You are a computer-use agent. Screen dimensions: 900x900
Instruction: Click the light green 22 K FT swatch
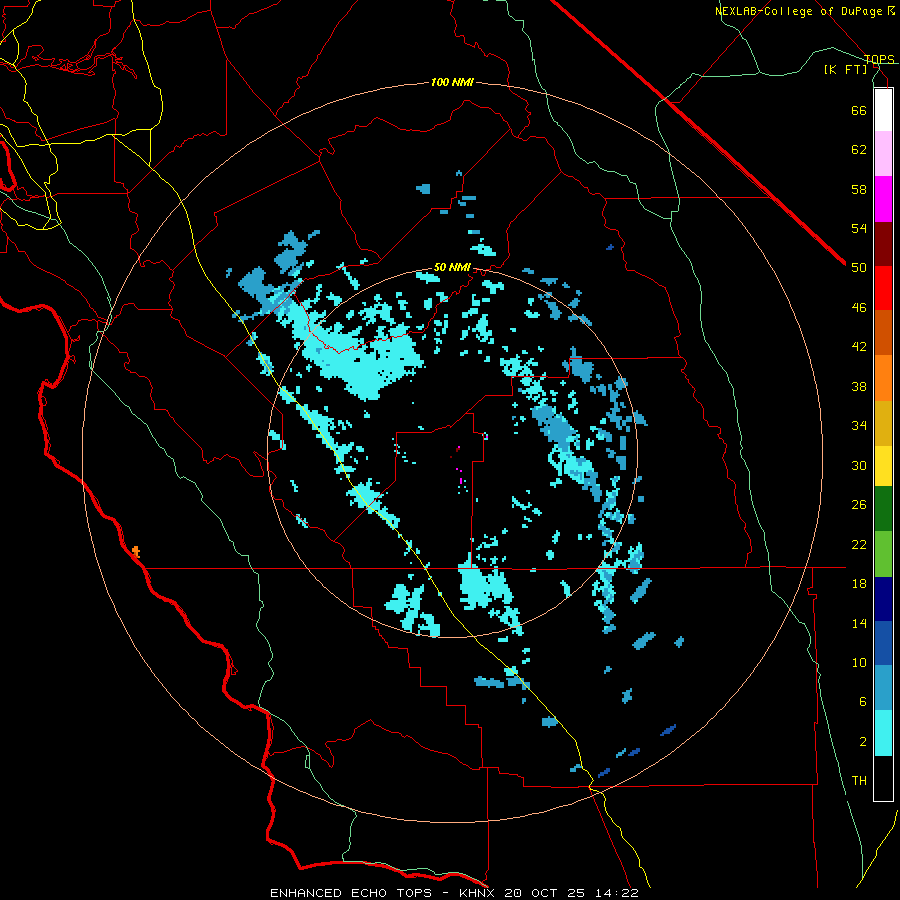883,554
